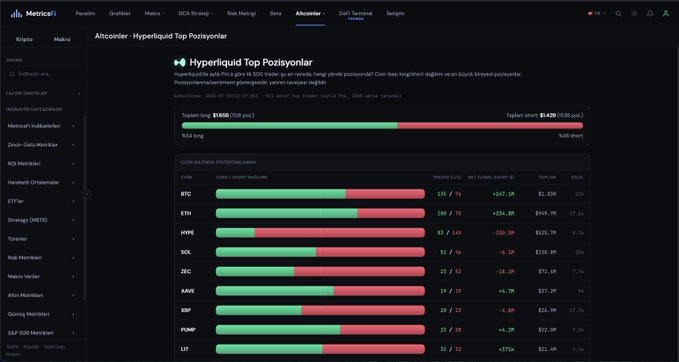
Task: Switch to the Makro sidebar tab
Action: (x=62, y=39)
